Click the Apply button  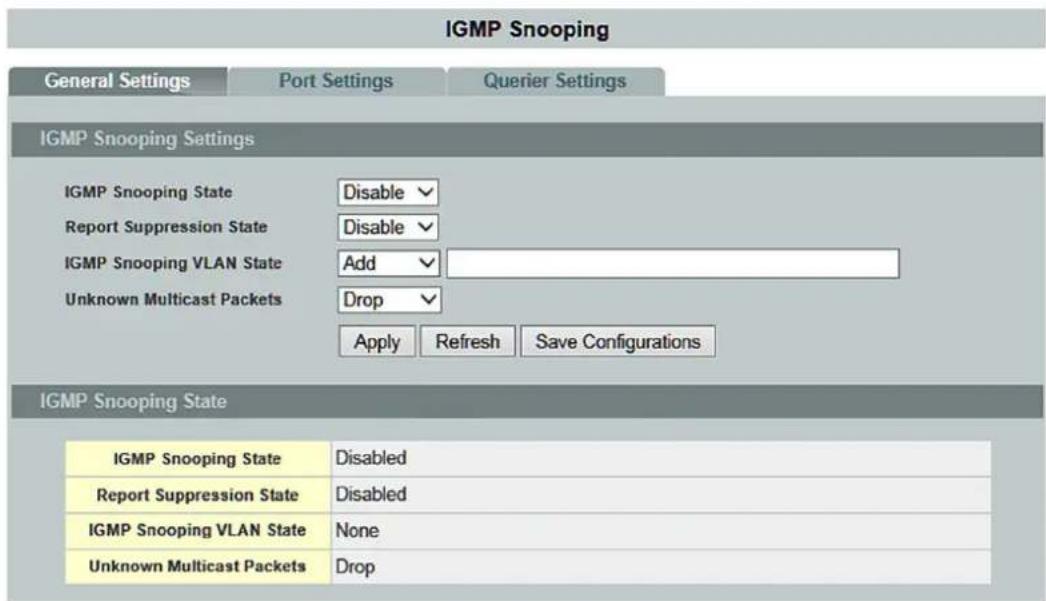coord(377,342)
